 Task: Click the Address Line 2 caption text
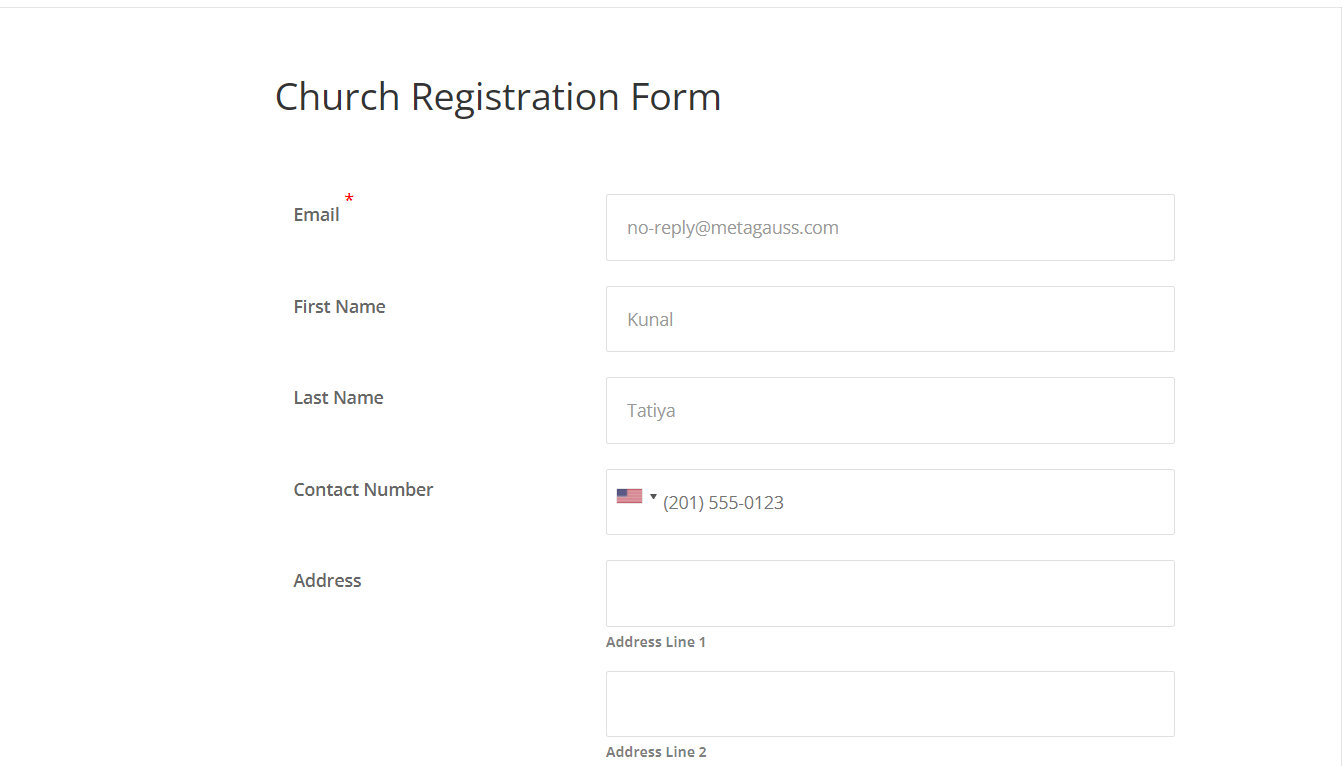pyautogui.click(x=656, y=752)
